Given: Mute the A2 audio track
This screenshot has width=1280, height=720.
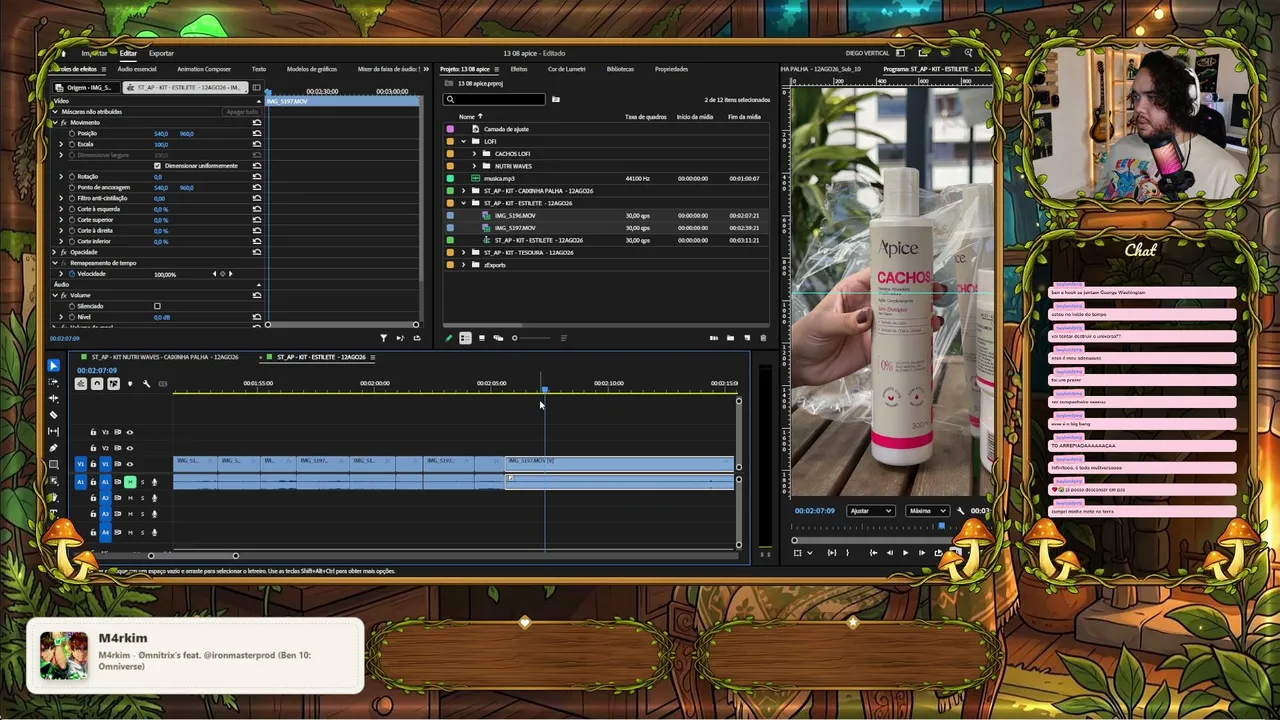Looking at the screenshot, I should point(130,498).
